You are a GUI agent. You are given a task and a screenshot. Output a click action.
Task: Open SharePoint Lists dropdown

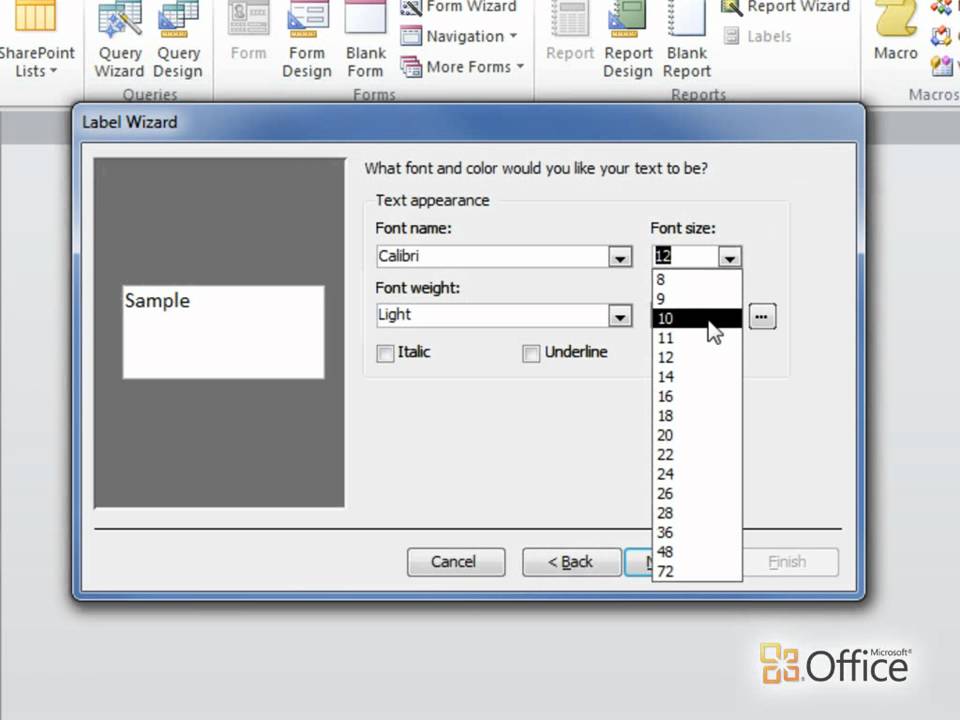[x=36, y=40]
